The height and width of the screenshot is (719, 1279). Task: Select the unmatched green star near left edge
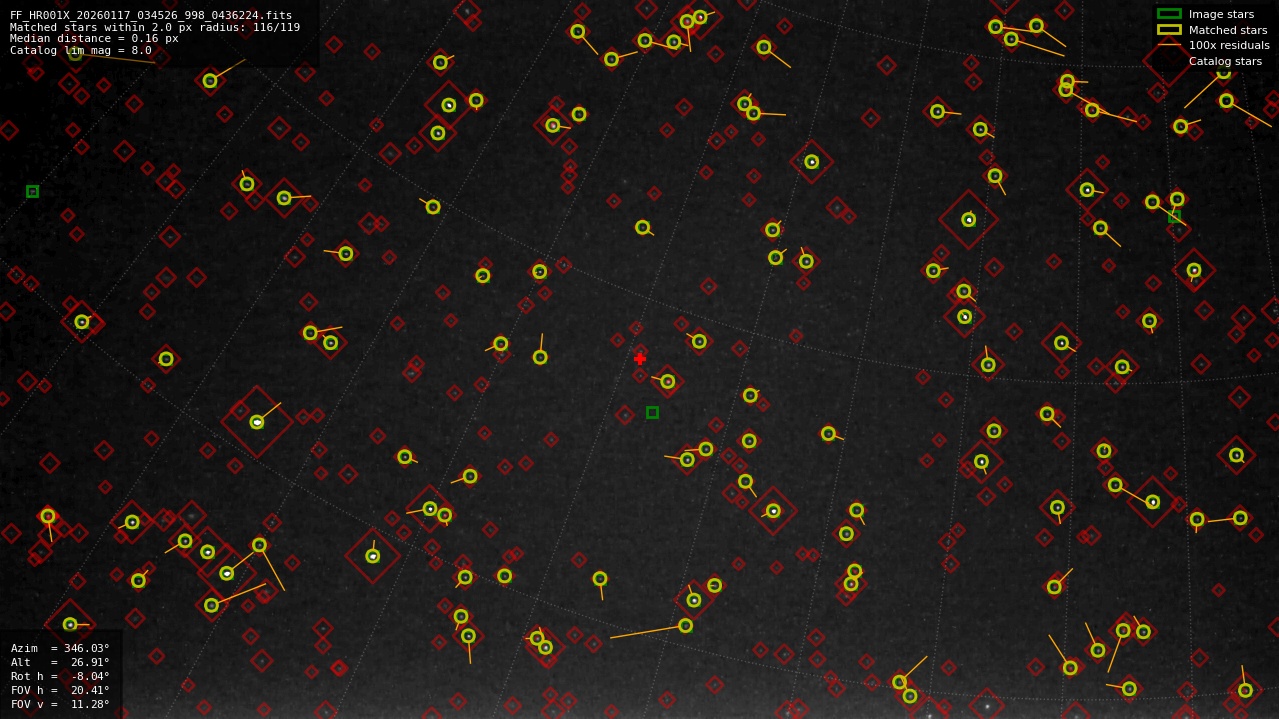(32, 191)
